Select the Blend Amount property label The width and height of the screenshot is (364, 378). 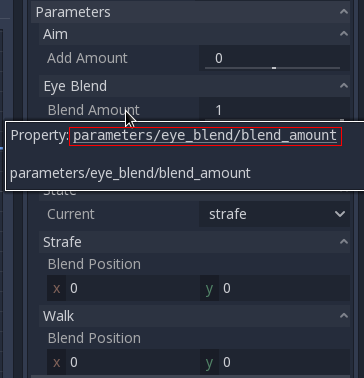click(x=94, y=110)
